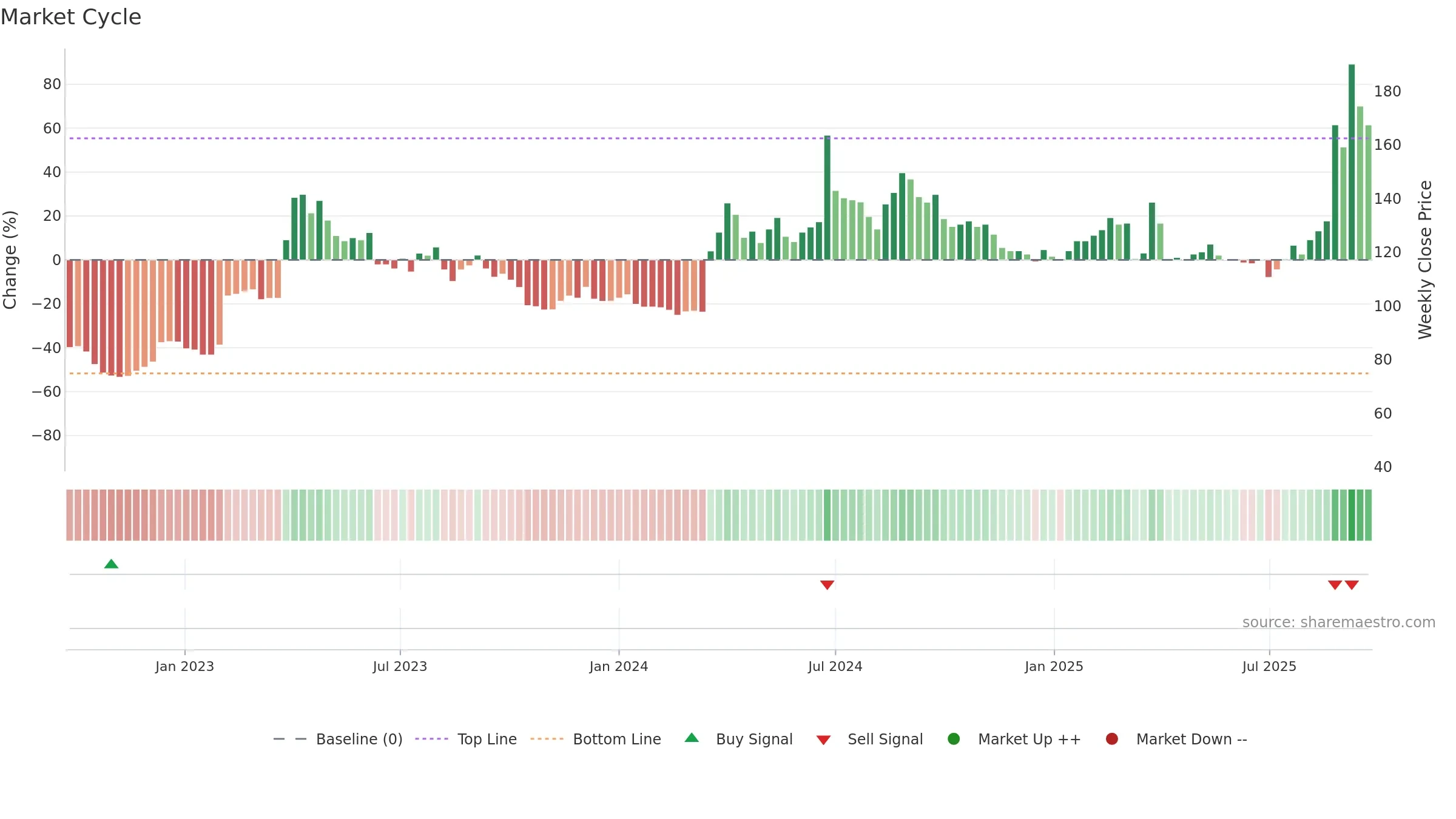Click the 'Jul 2025' axis label
1456x819 pixels.
pyautogui.click(x=1269, y=666)
